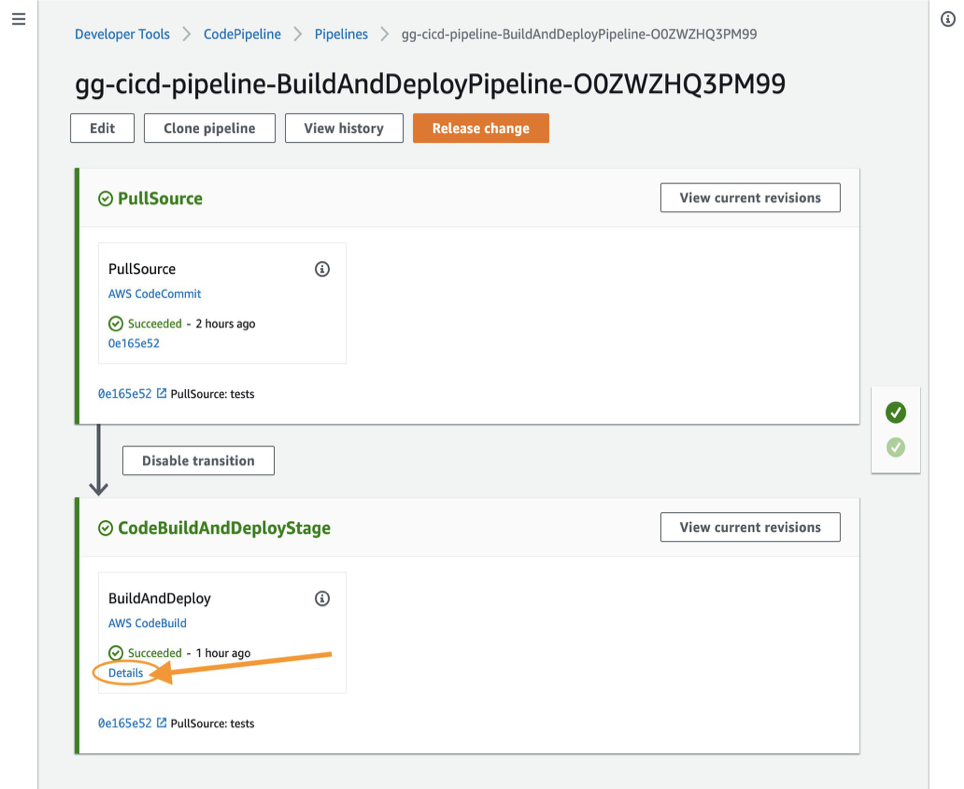Image resolution: width=964 pixels, height=789 pixels.
Task: Open AWS CodeBuild provider link
Action: 148,623
